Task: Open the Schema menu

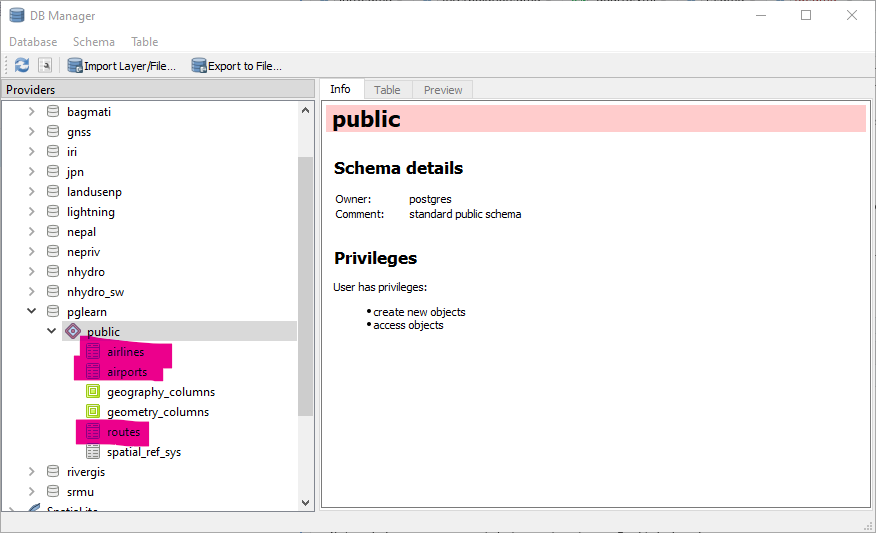Action: tap(93, 42)
